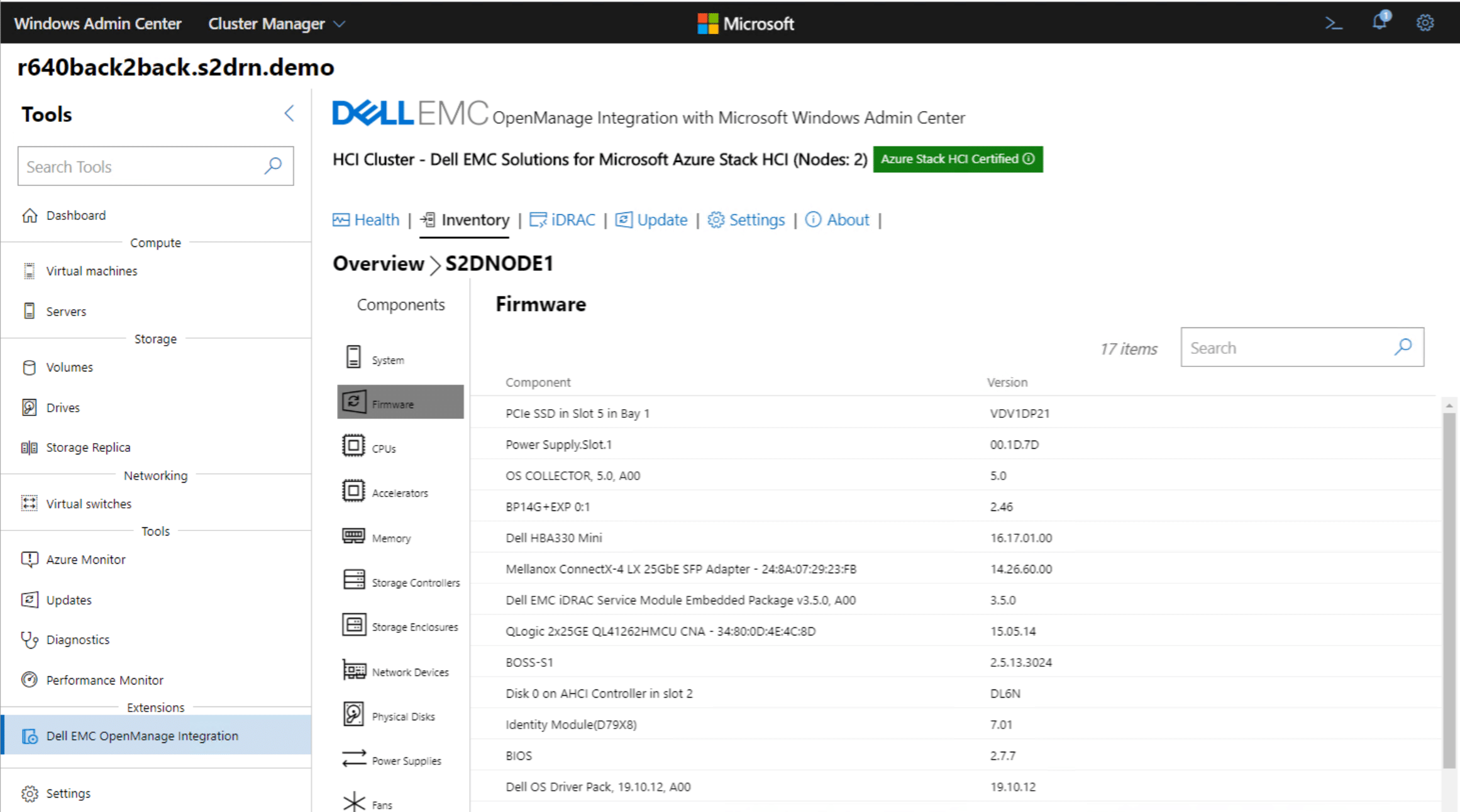Screen dimensions: 1460x812
Task: Select the Power Supplies component
Action: coord(401,760)
